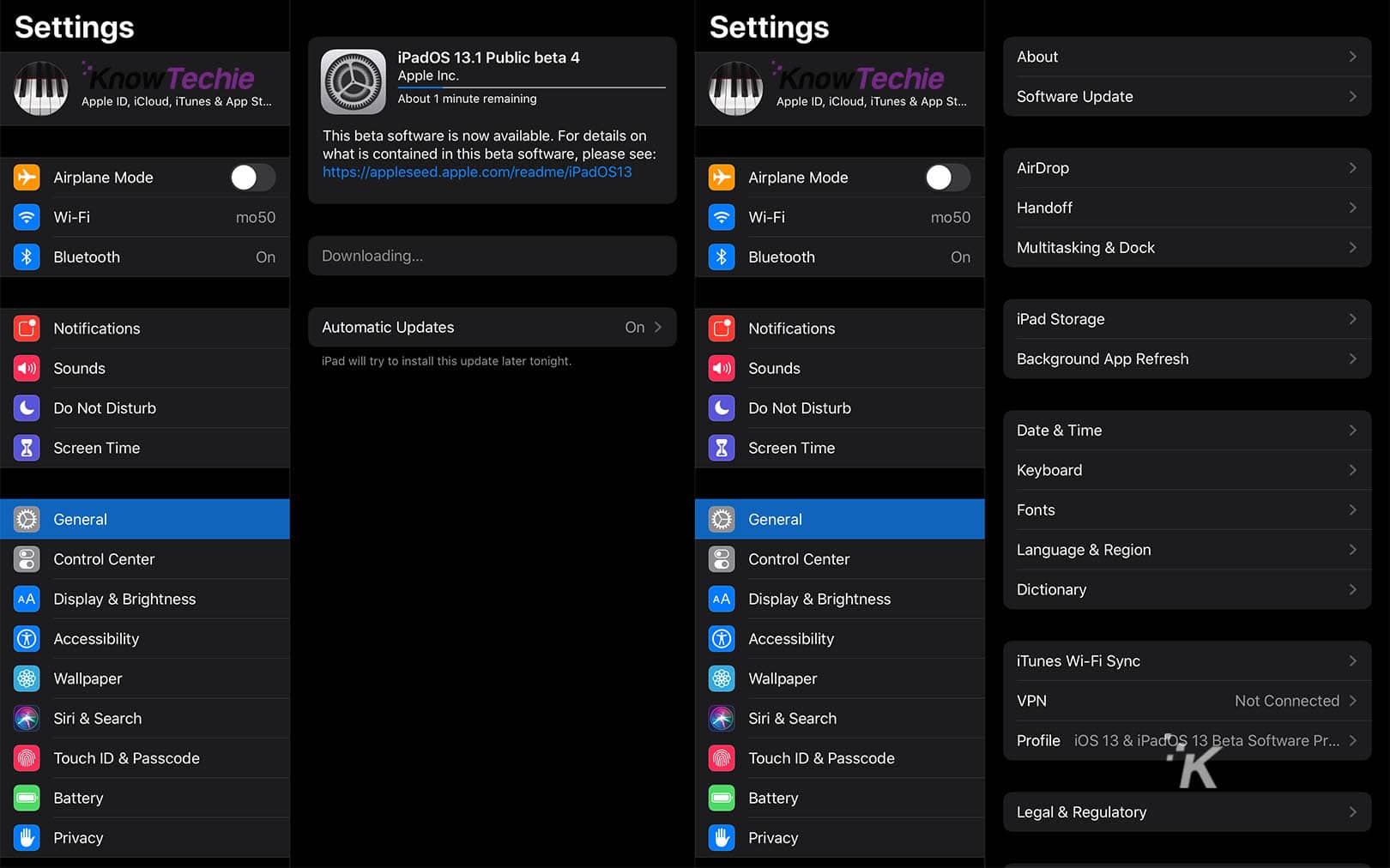Viewport: 1390px width, 868px height.
Task: Tap the Accessibility icon in left screenshot
Action: (x=27, y=639)
